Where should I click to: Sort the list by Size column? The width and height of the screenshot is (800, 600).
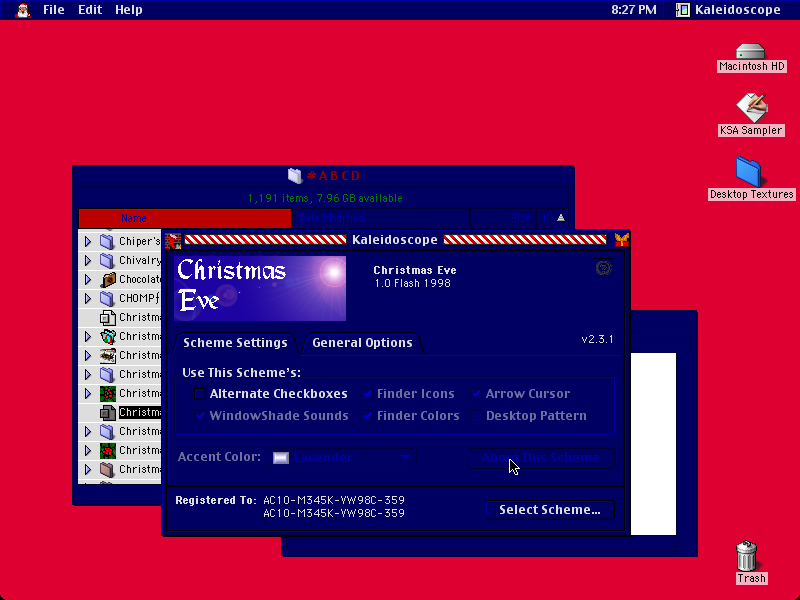point(503,218)
